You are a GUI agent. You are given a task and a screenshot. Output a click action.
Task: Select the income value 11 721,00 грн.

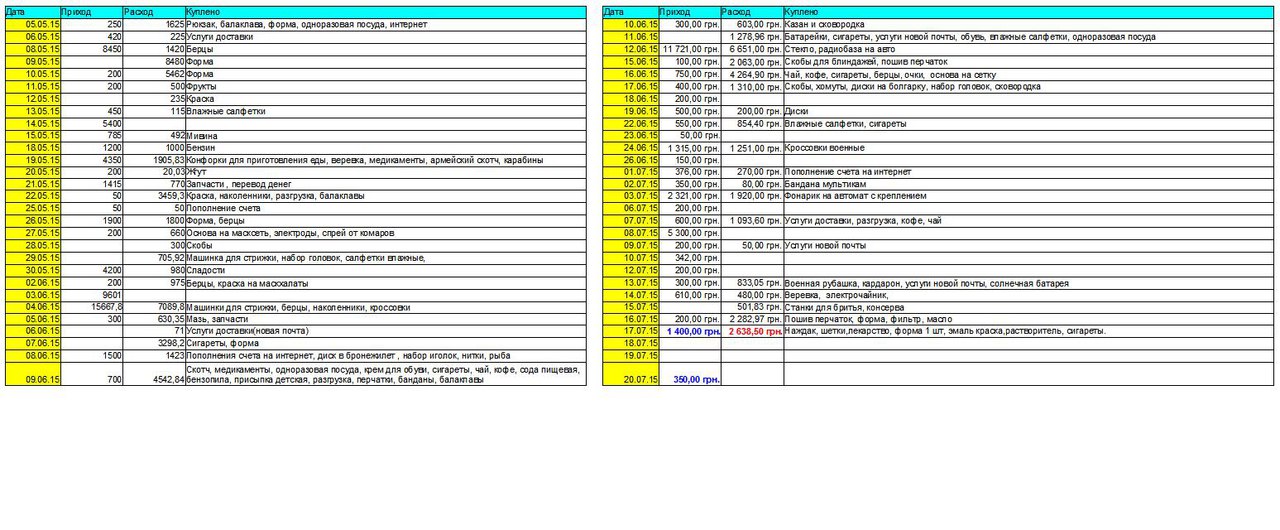[690, 49]
